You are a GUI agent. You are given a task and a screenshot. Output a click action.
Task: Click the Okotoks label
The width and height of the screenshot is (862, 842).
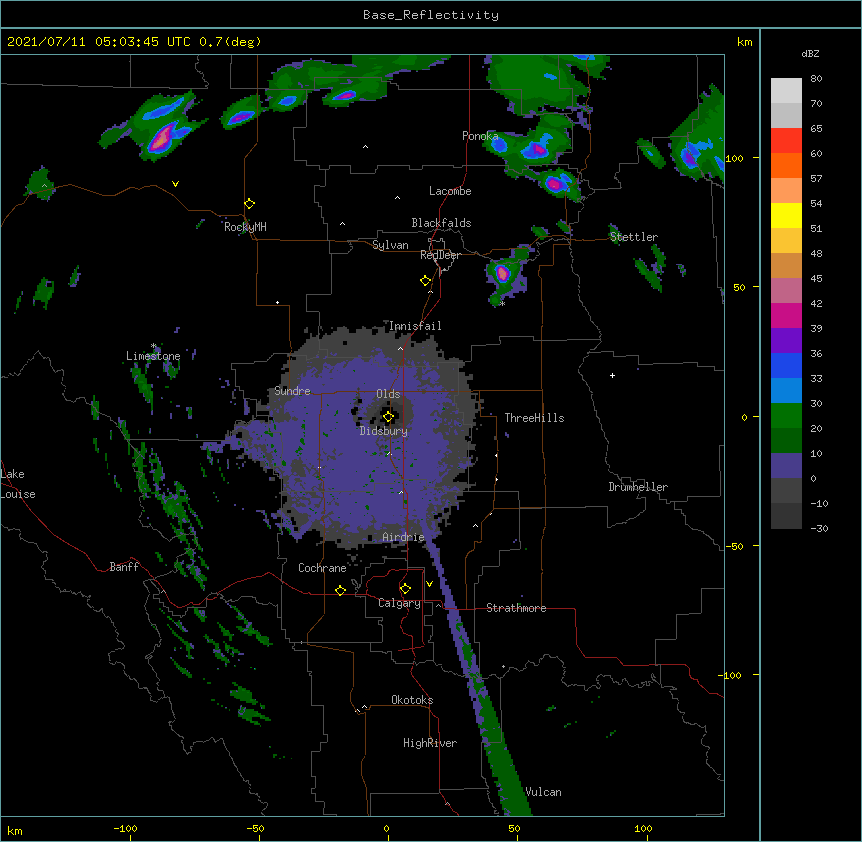[x=412, y=700]
